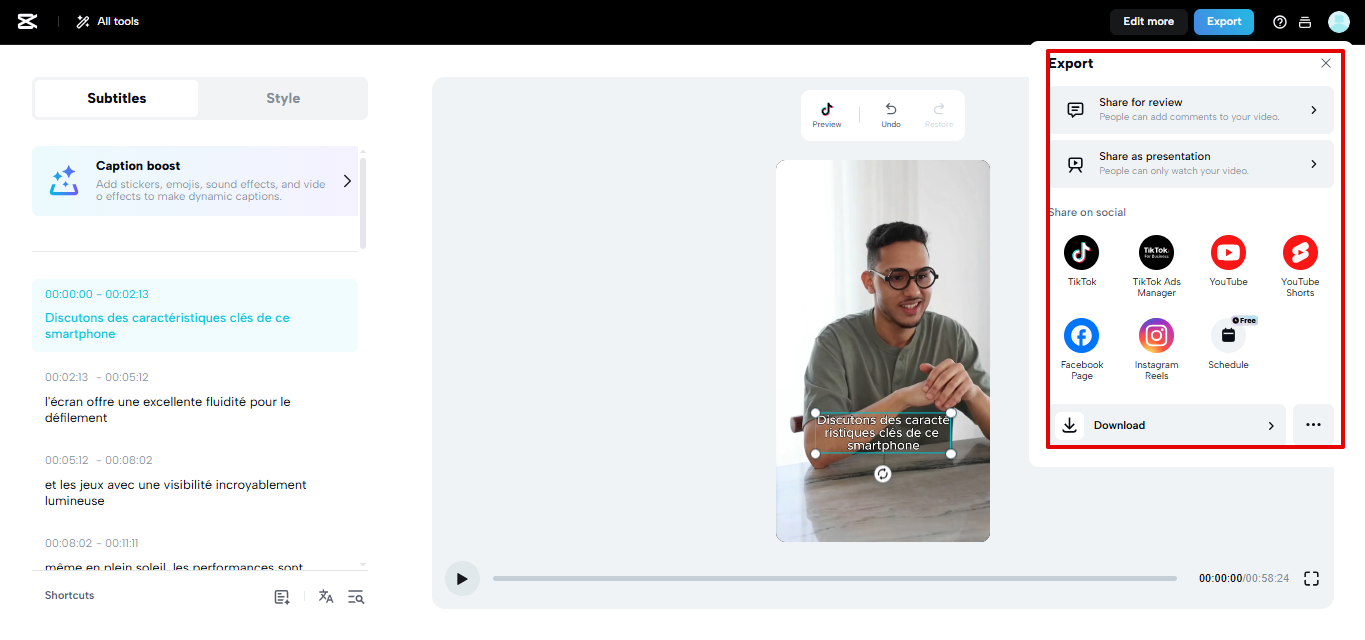Open the Caption boost feature
1365x640 pixels.
195,181
